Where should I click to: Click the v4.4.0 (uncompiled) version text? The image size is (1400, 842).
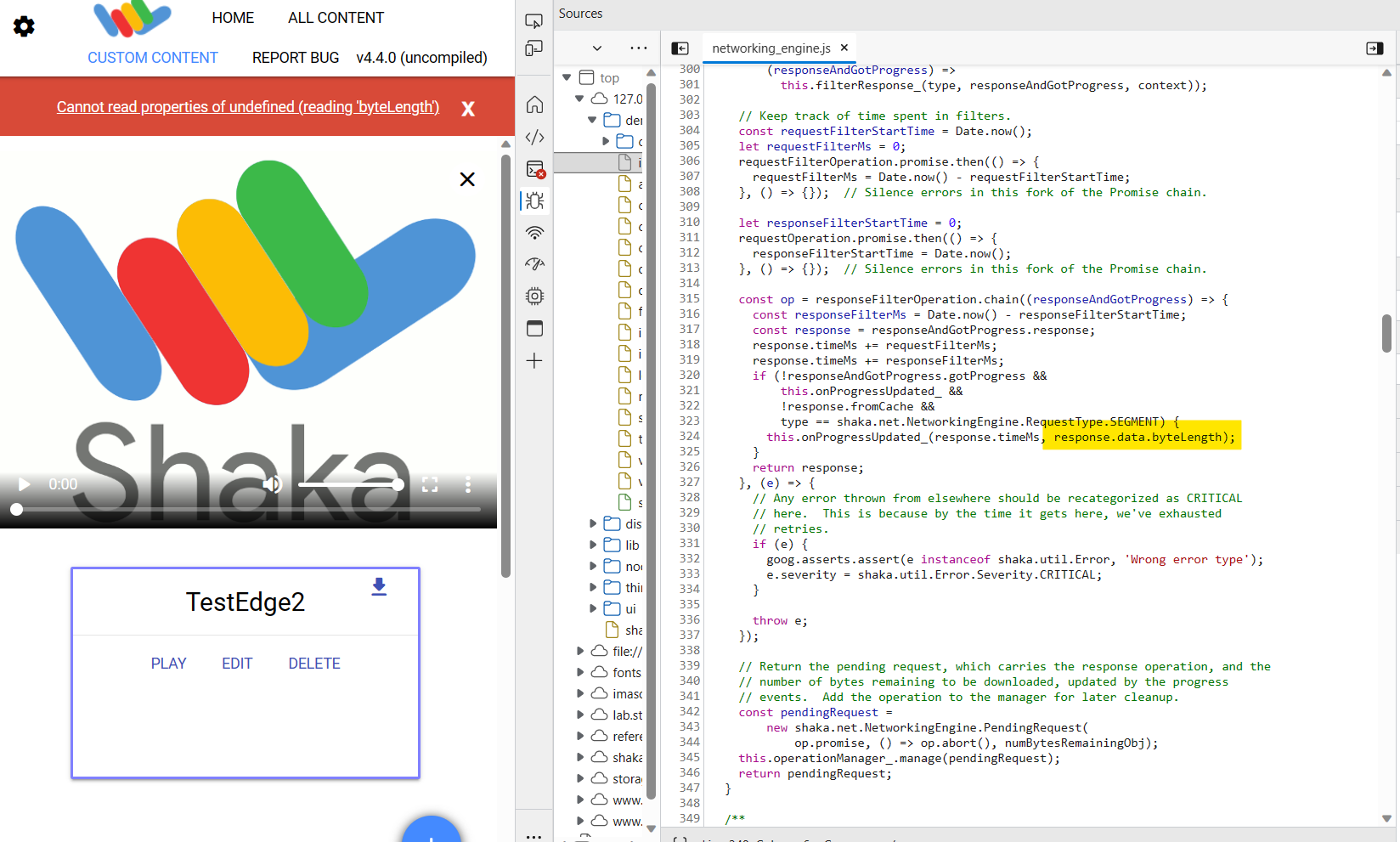coord(421,58)
